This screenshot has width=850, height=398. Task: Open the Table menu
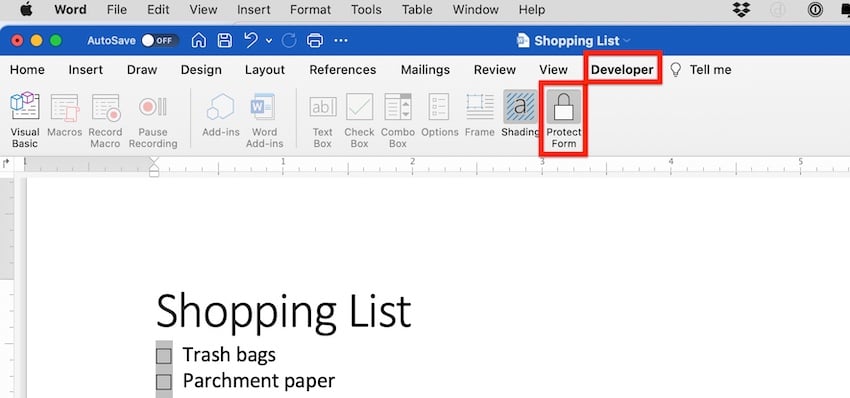(417, 10)
